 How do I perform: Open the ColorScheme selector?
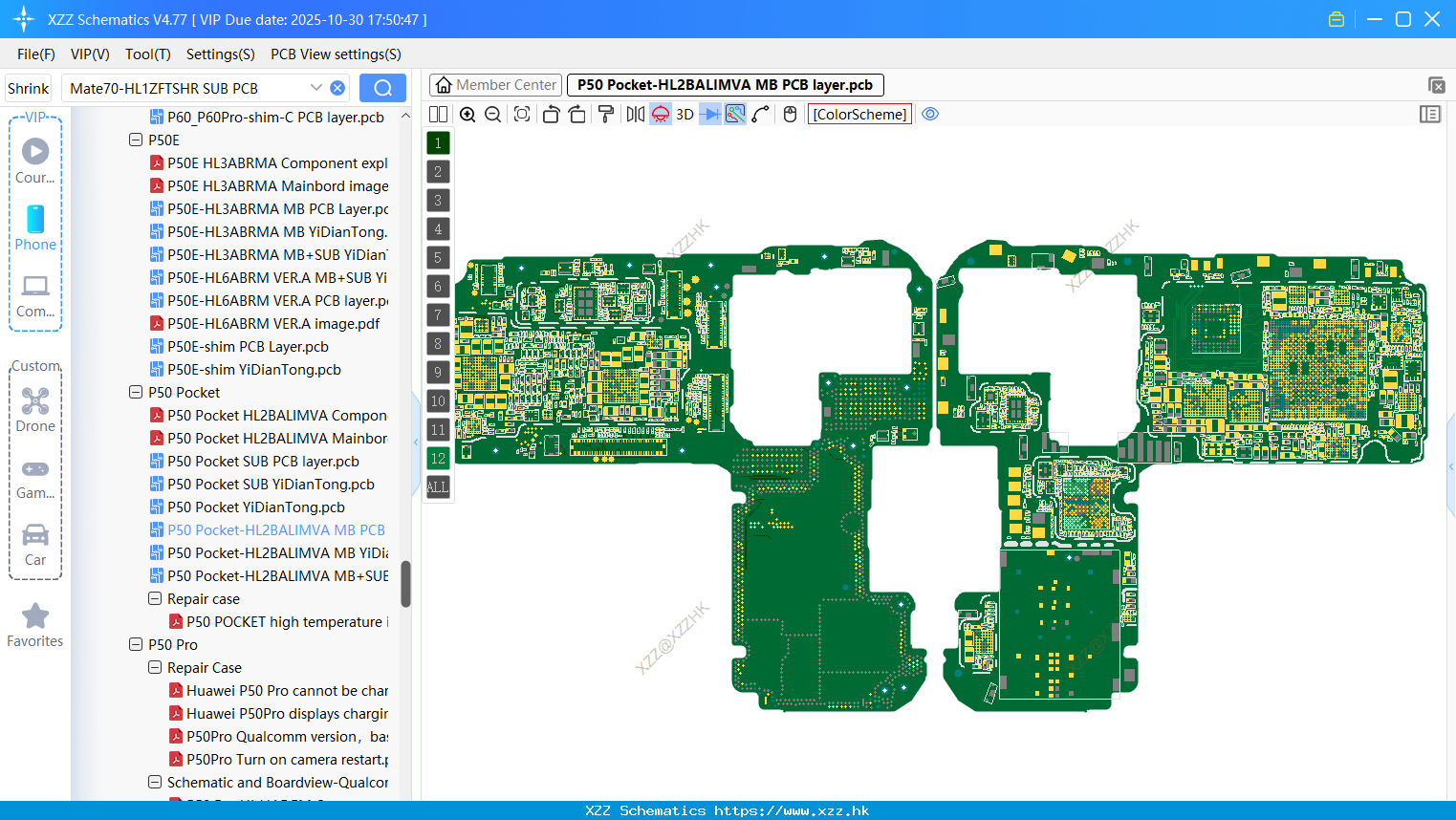(x=859, y=114)
